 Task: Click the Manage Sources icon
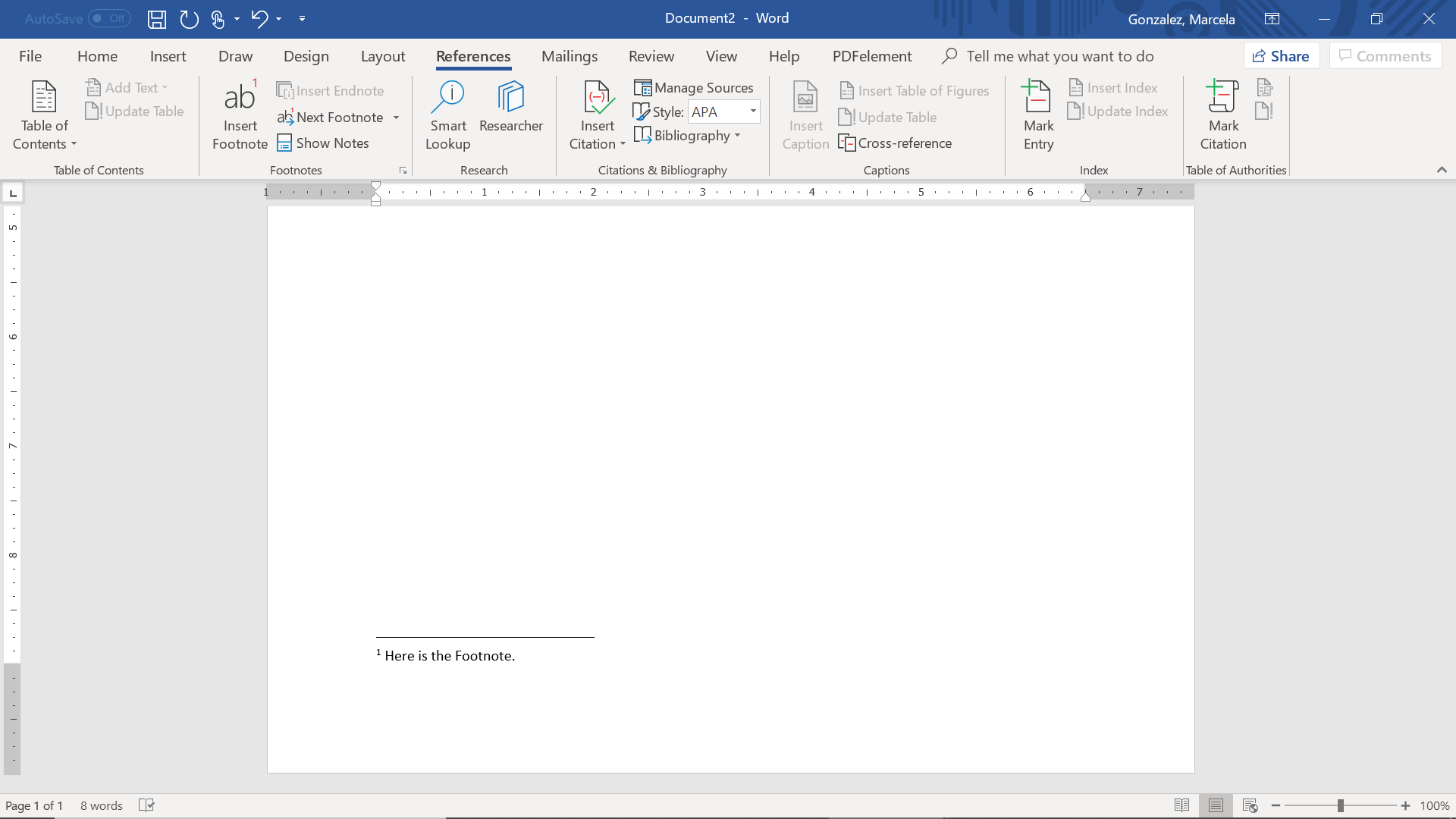click(693, 87)
